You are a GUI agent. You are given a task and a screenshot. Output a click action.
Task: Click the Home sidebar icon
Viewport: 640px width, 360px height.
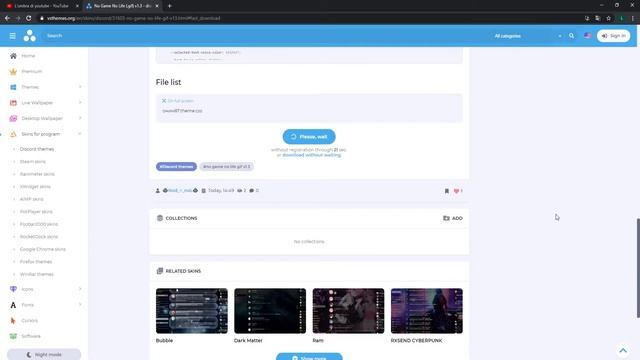click(x=13, y=56)
